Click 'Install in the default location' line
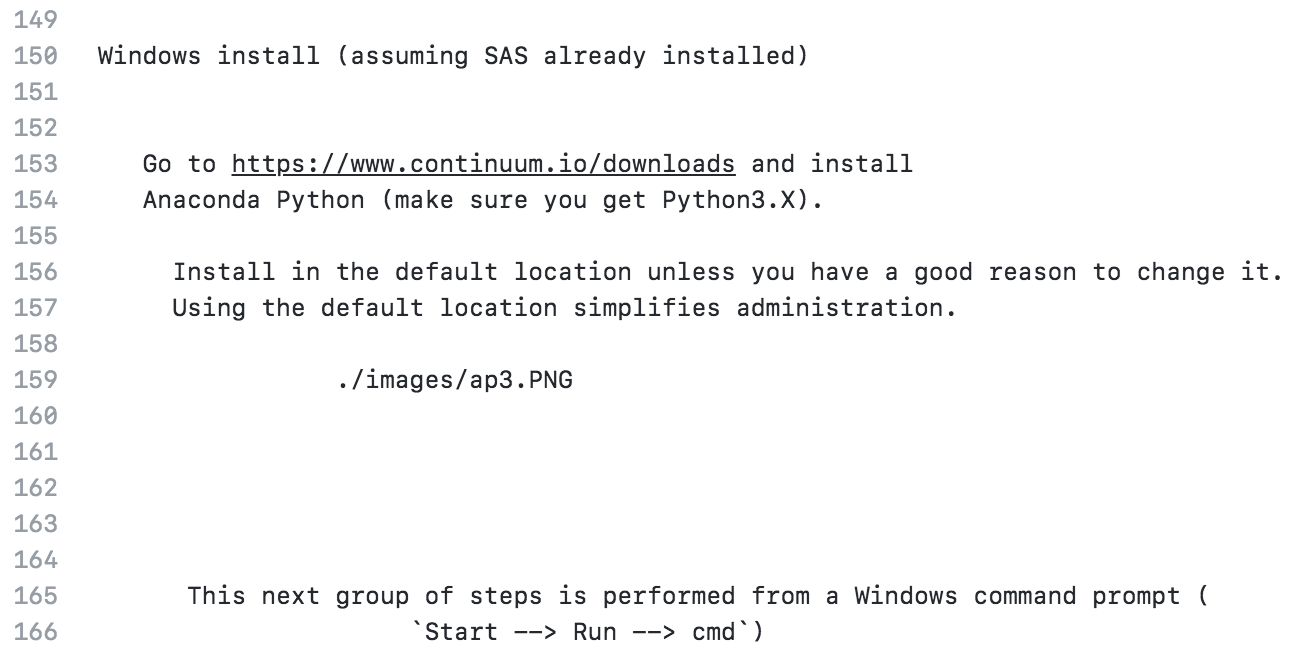The width and height of the screenshot is (1298, 654). coord(400,272)
